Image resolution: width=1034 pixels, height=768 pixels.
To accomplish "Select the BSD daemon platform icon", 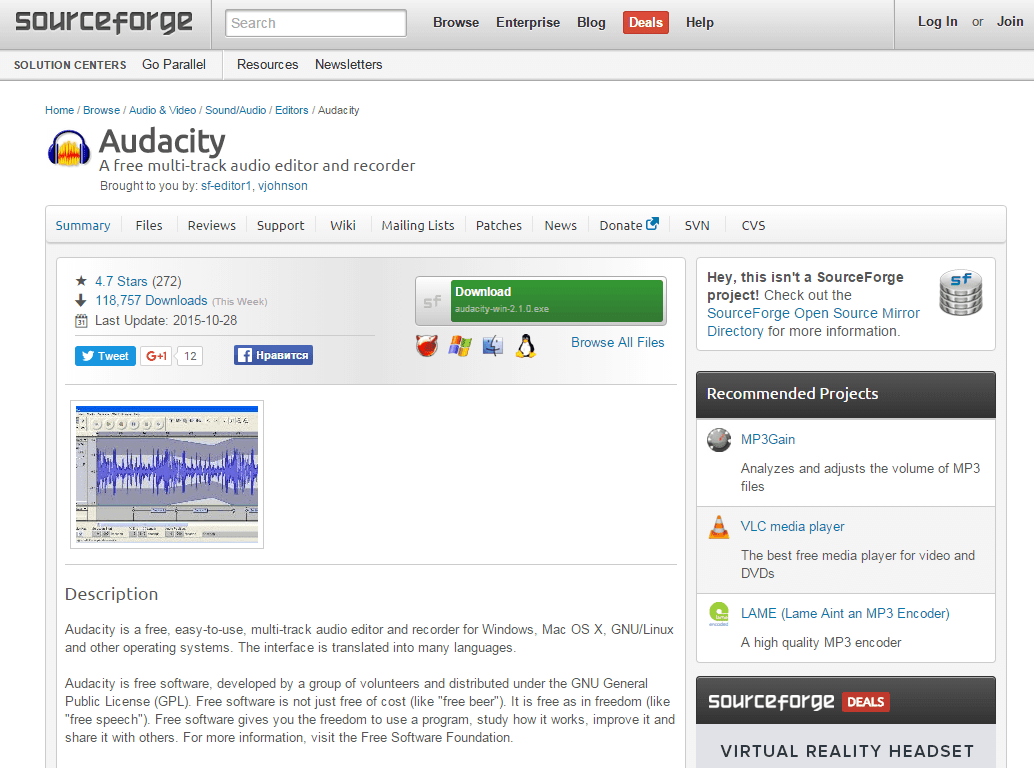I will [x=427, y=345].
